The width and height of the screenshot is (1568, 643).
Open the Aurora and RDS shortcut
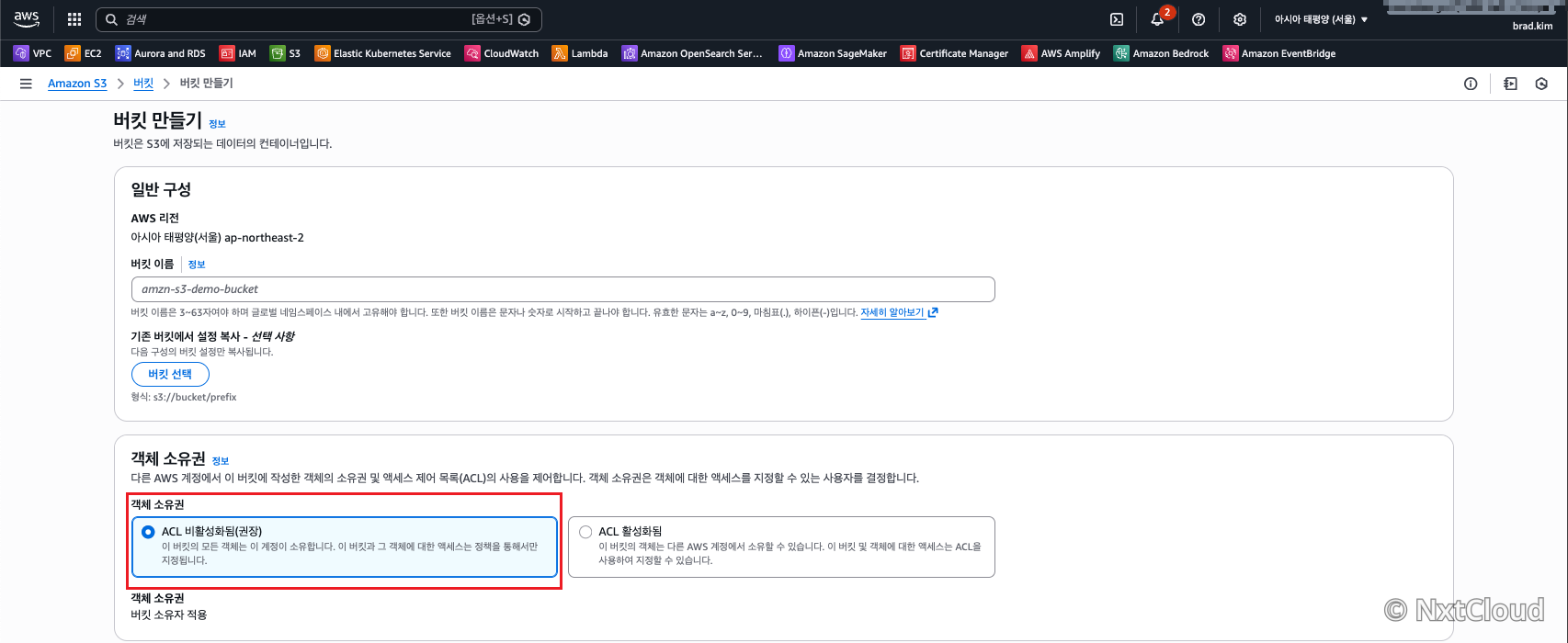pyautogui.click(x=161, y=53)
